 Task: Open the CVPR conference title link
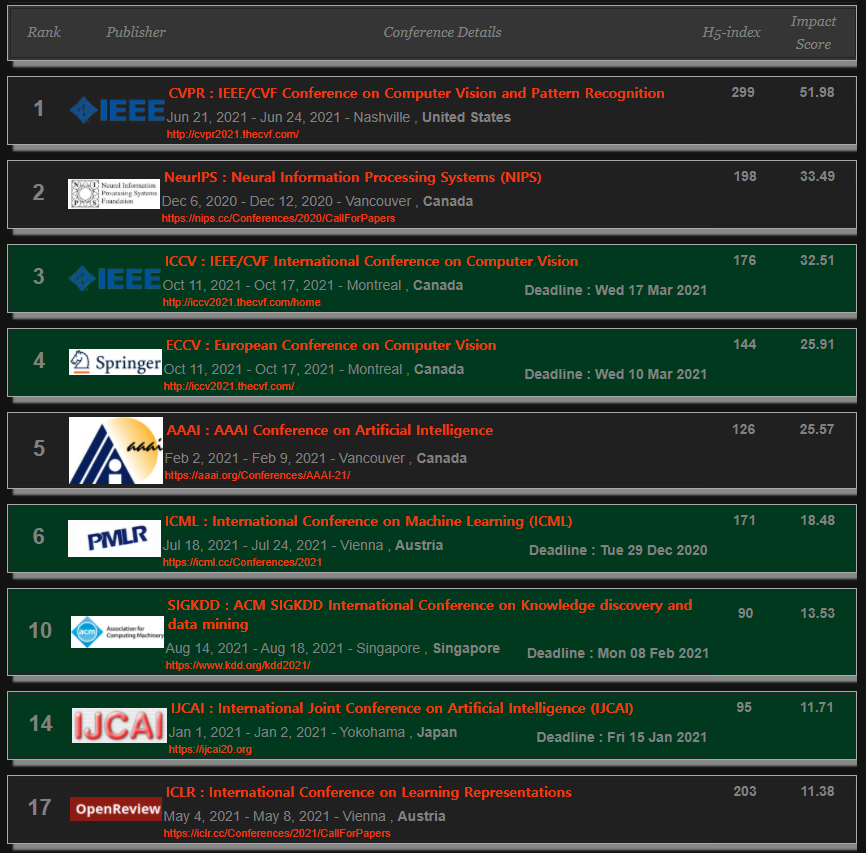pyautogui.click(x=416, y=93)
